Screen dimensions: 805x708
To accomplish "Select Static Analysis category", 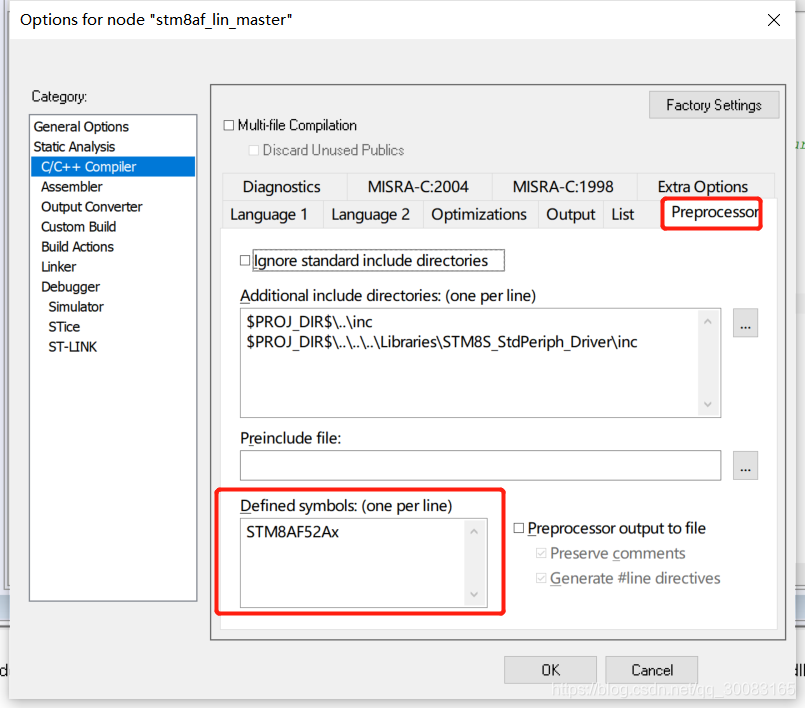I will [x=74, y=147].
